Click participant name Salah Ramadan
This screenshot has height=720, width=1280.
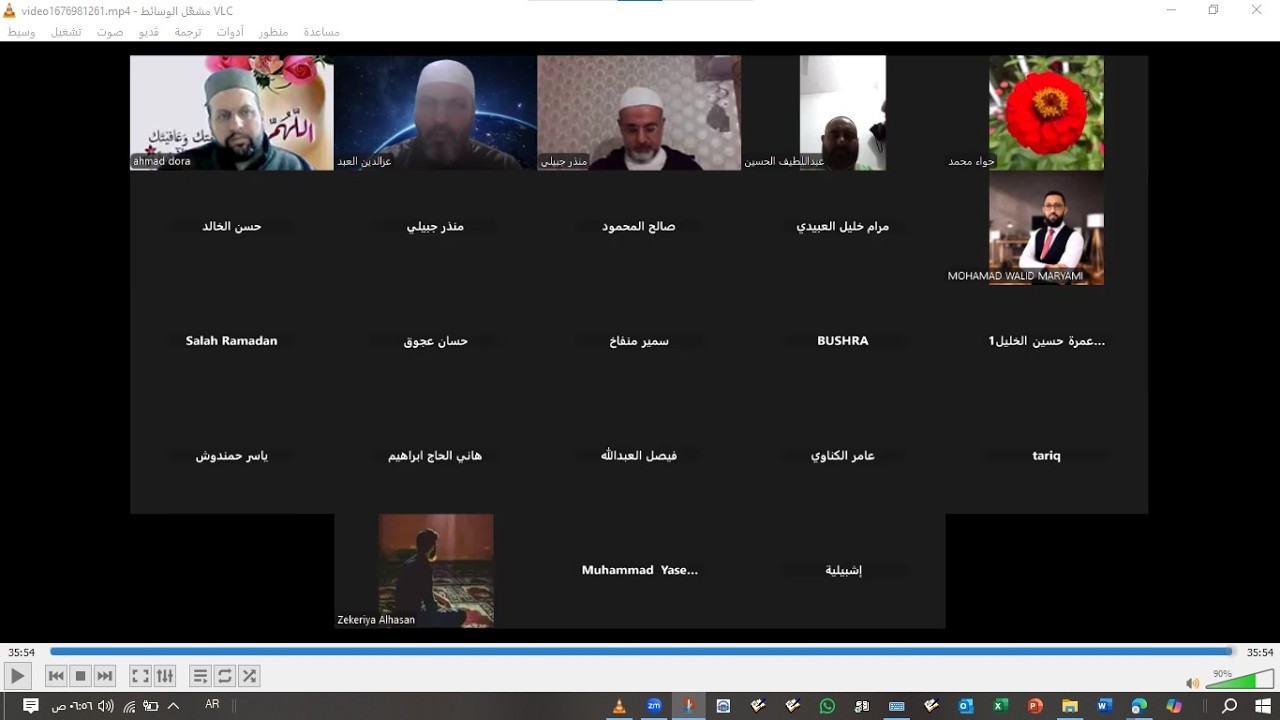pos(231,341)
